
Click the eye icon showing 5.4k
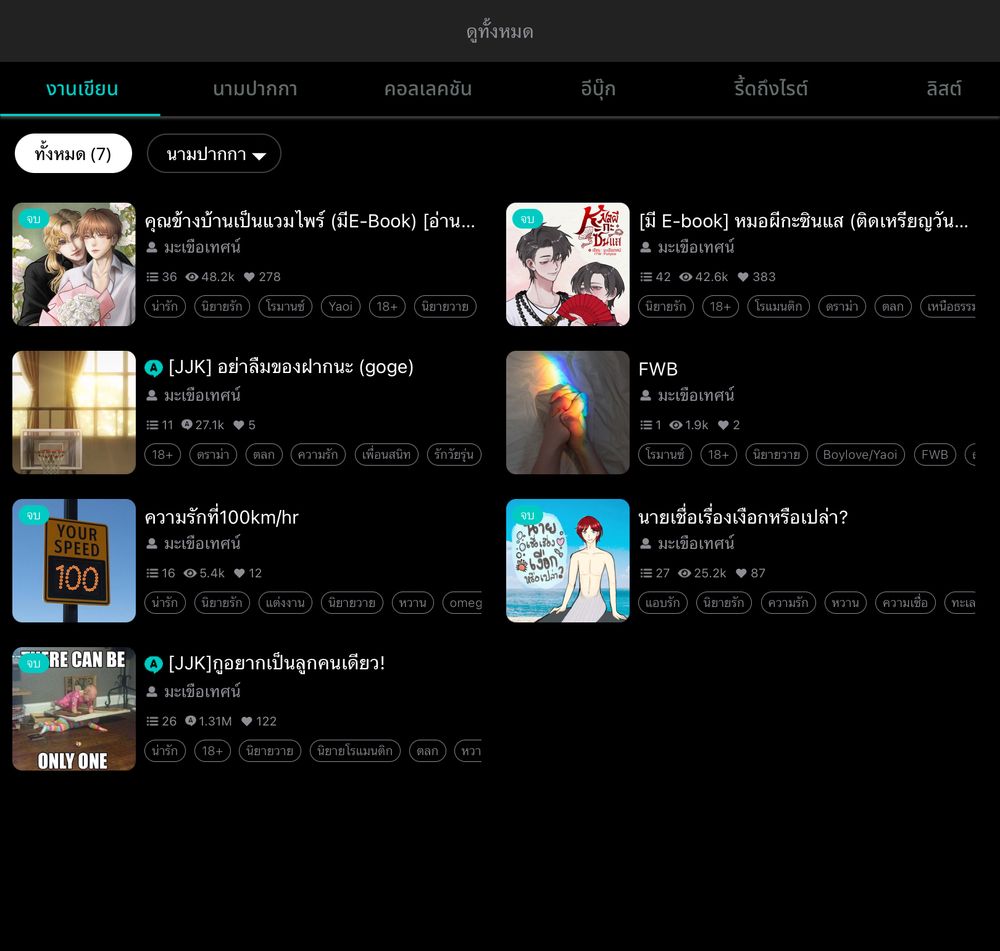(190, 573)
